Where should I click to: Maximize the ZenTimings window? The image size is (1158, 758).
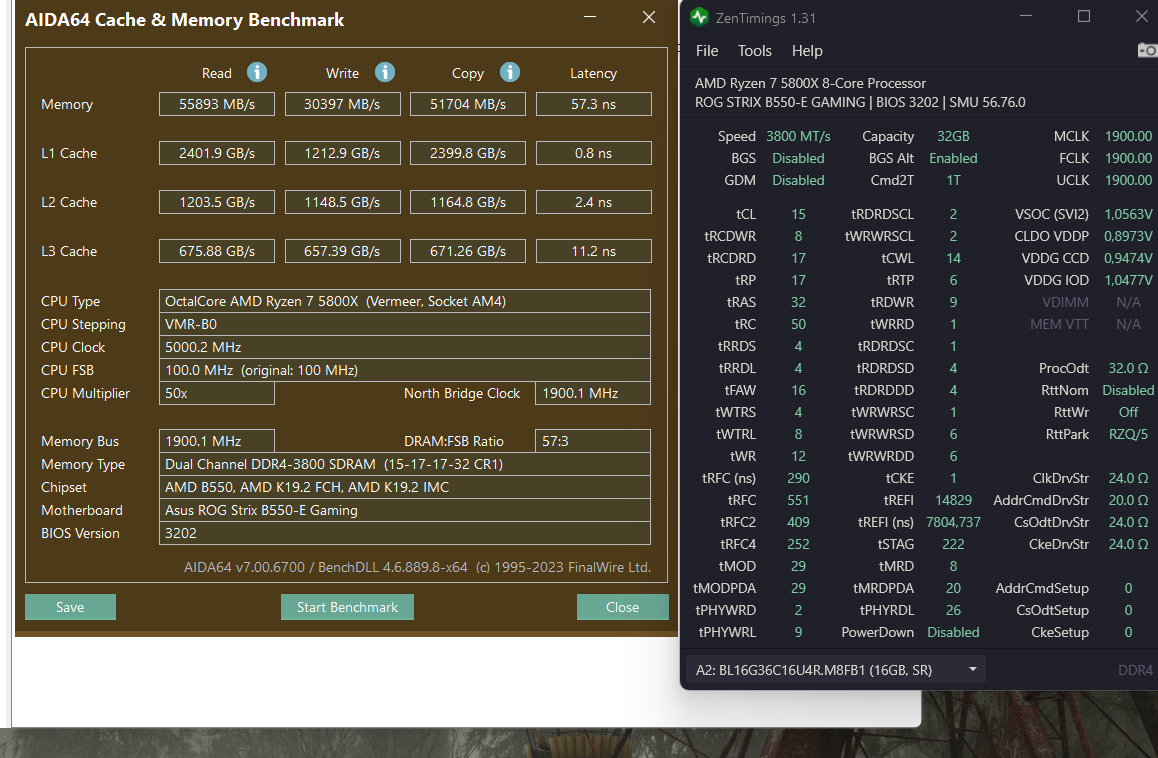(1083, 16)
